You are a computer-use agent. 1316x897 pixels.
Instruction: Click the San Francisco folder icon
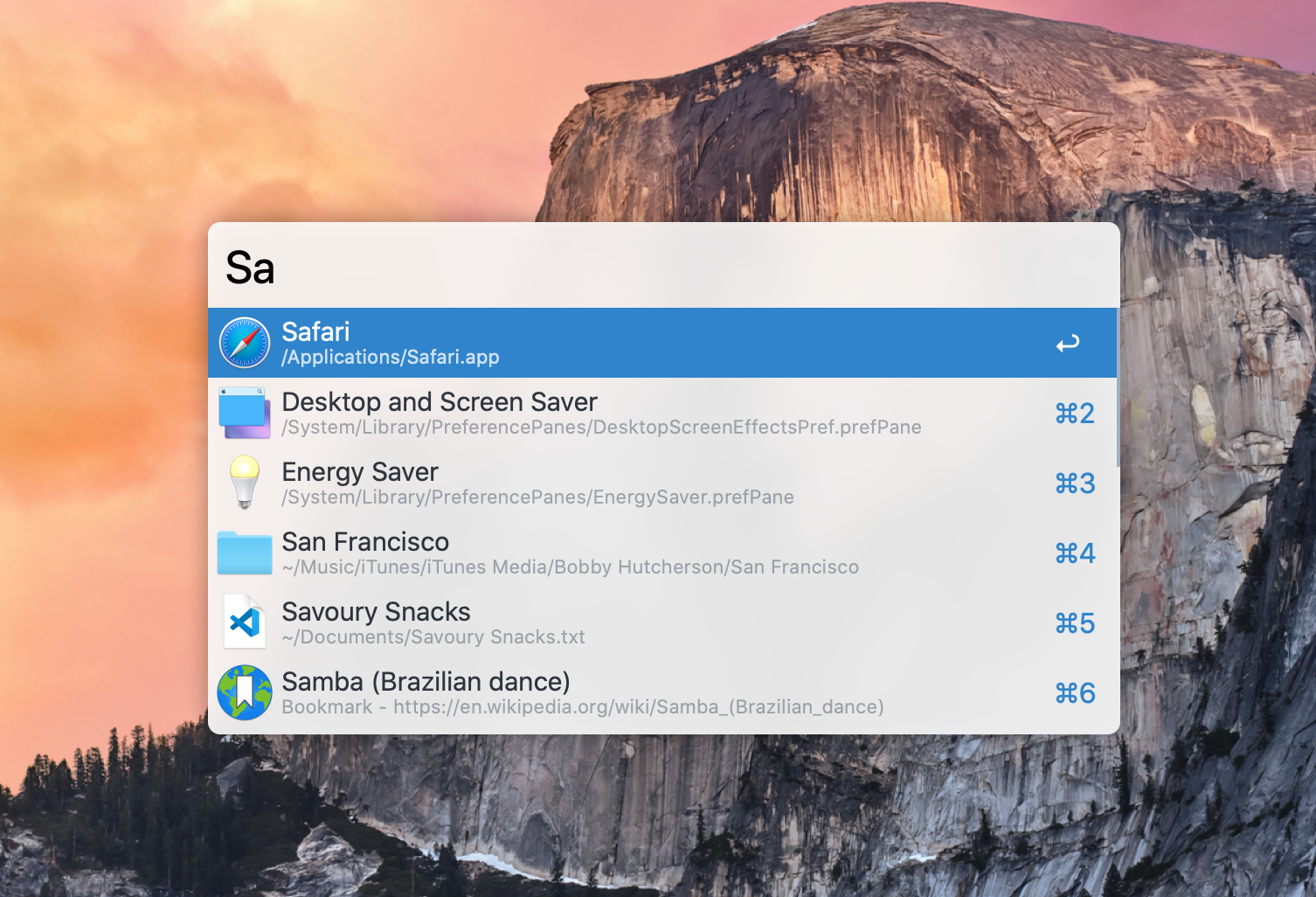click(245, 553)
